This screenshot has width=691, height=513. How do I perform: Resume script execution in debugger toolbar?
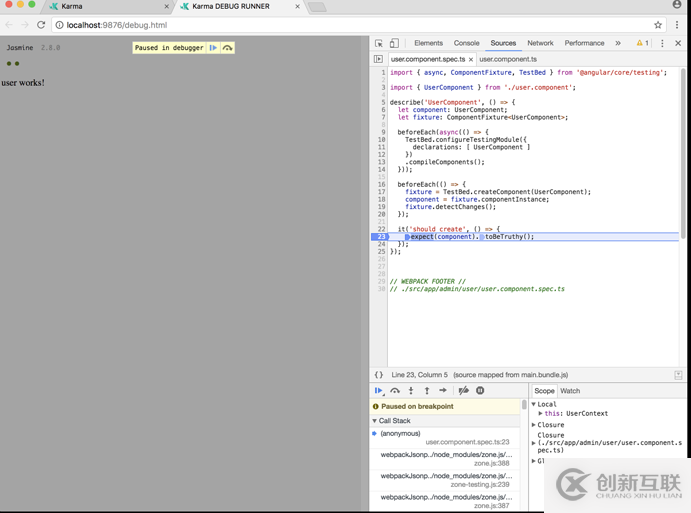click(379, 390)
